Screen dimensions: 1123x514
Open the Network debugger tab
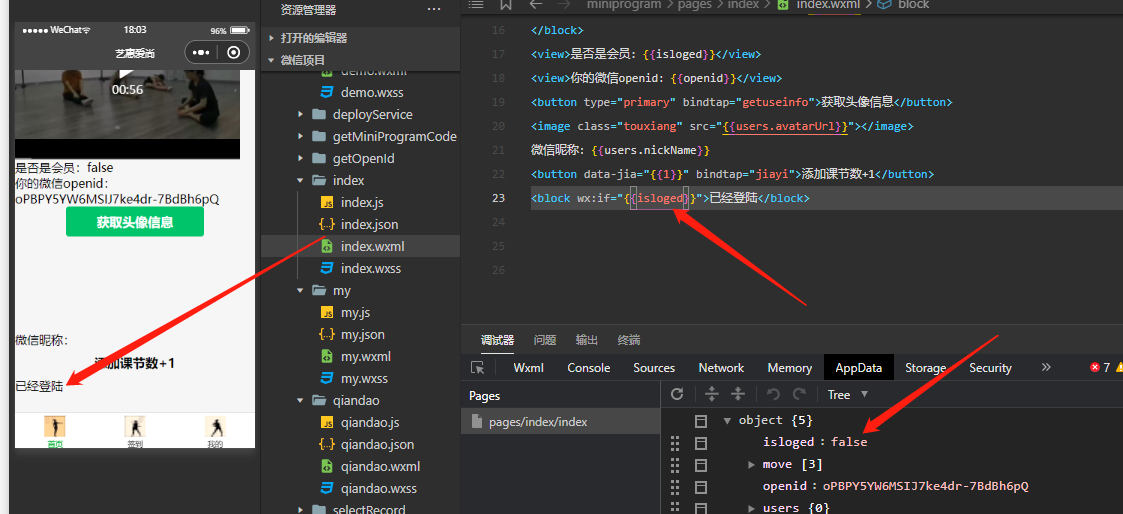[721, 367]
